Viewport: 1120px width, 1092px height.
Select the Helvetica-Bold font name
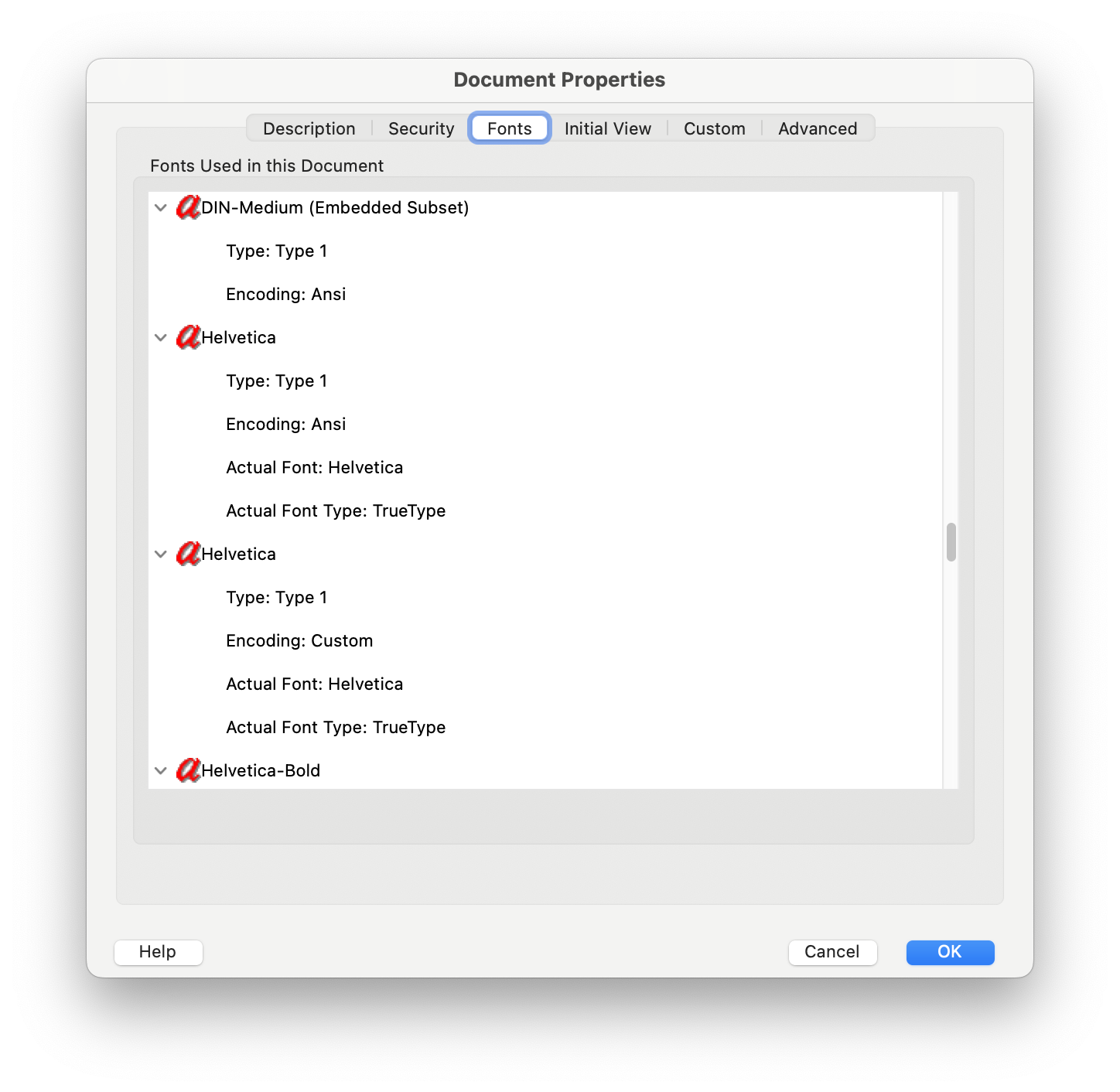[x=261, y=770]
